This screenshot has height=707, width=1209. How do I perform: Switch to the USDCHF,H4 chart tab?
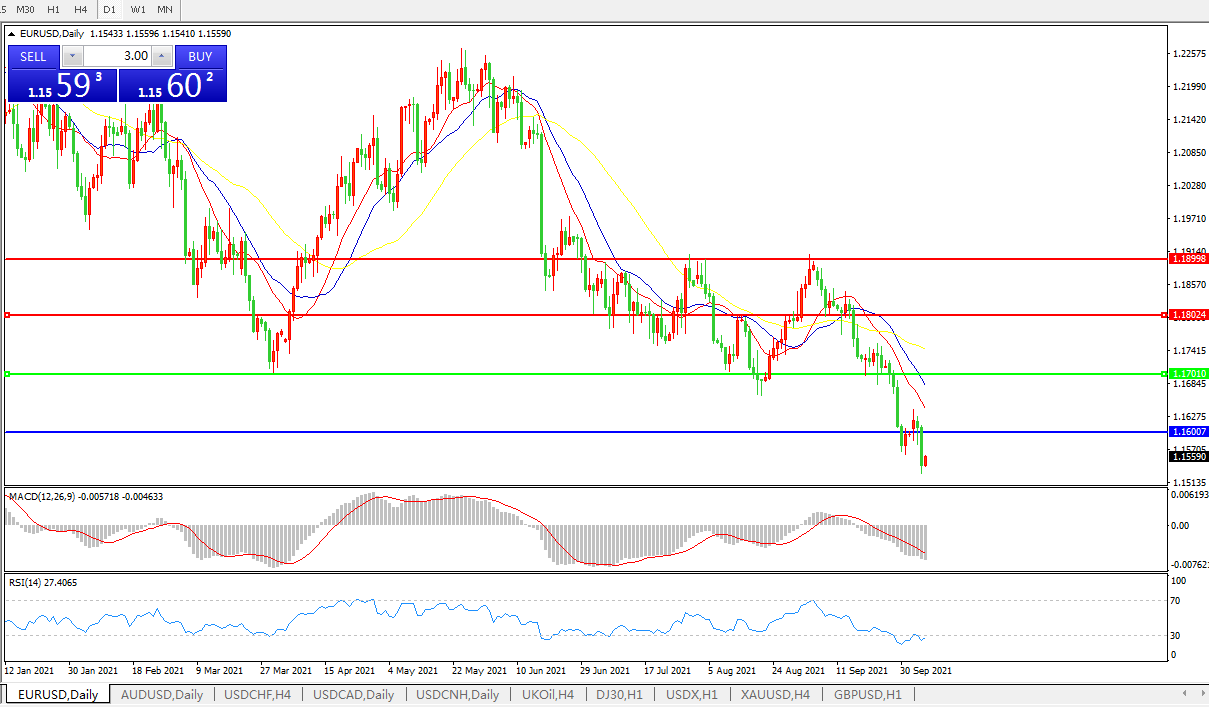click(257, 694)
